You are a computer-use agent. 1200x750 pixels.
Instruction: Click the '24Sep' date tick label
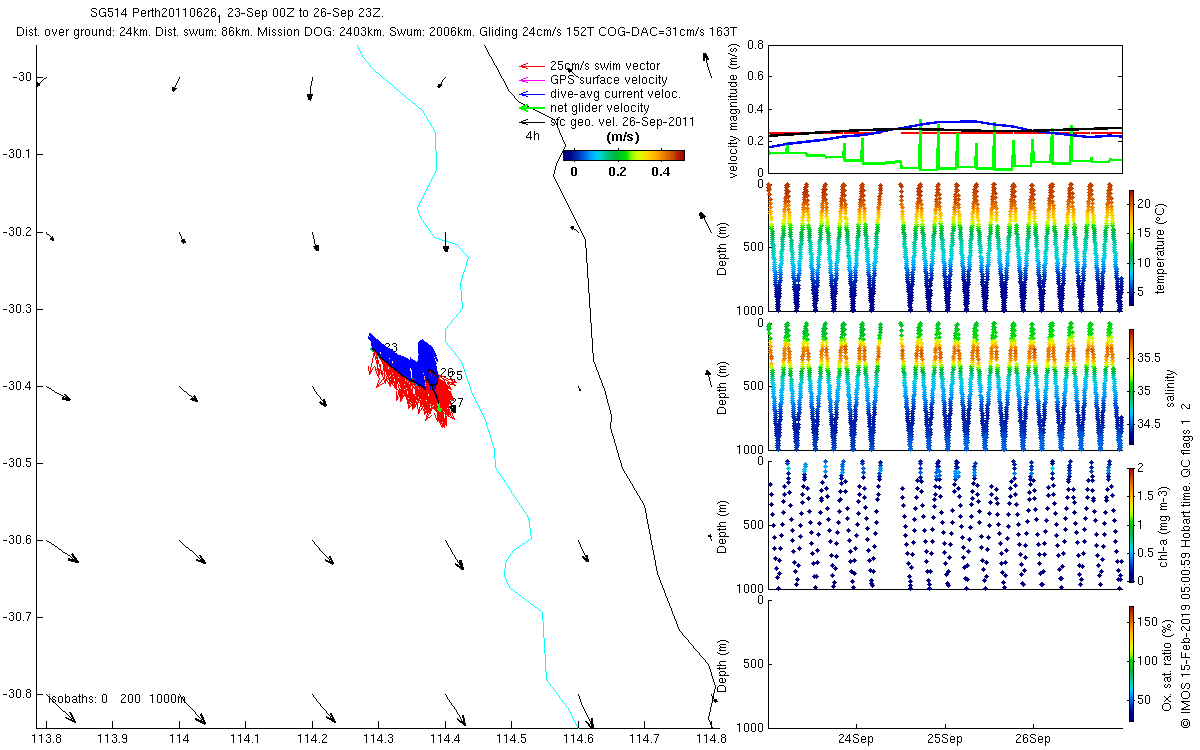tap(857, 740)
